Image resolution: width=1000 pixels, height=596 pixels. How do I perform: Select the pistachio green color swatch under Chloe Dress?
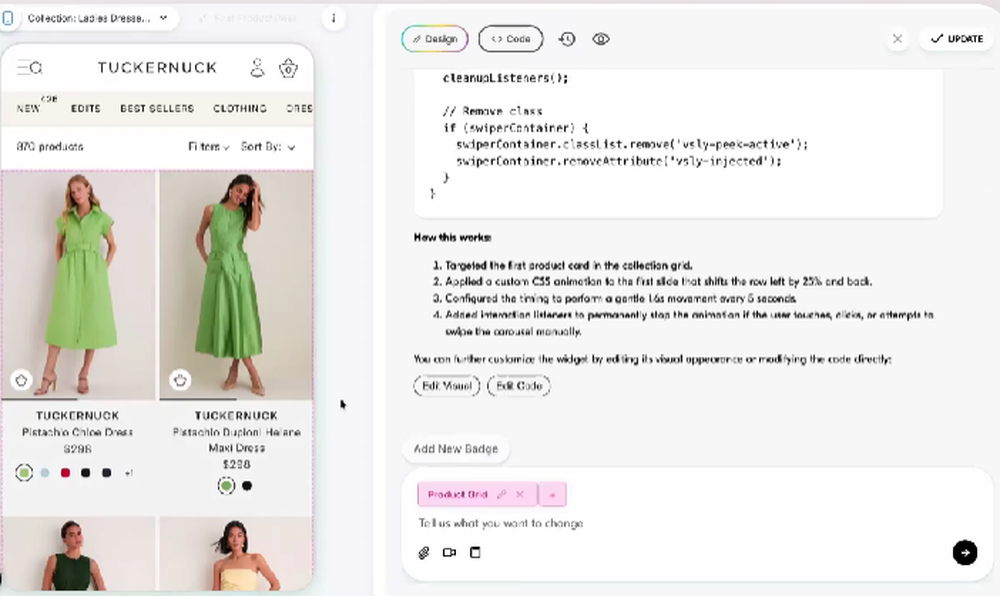(24, 471)
